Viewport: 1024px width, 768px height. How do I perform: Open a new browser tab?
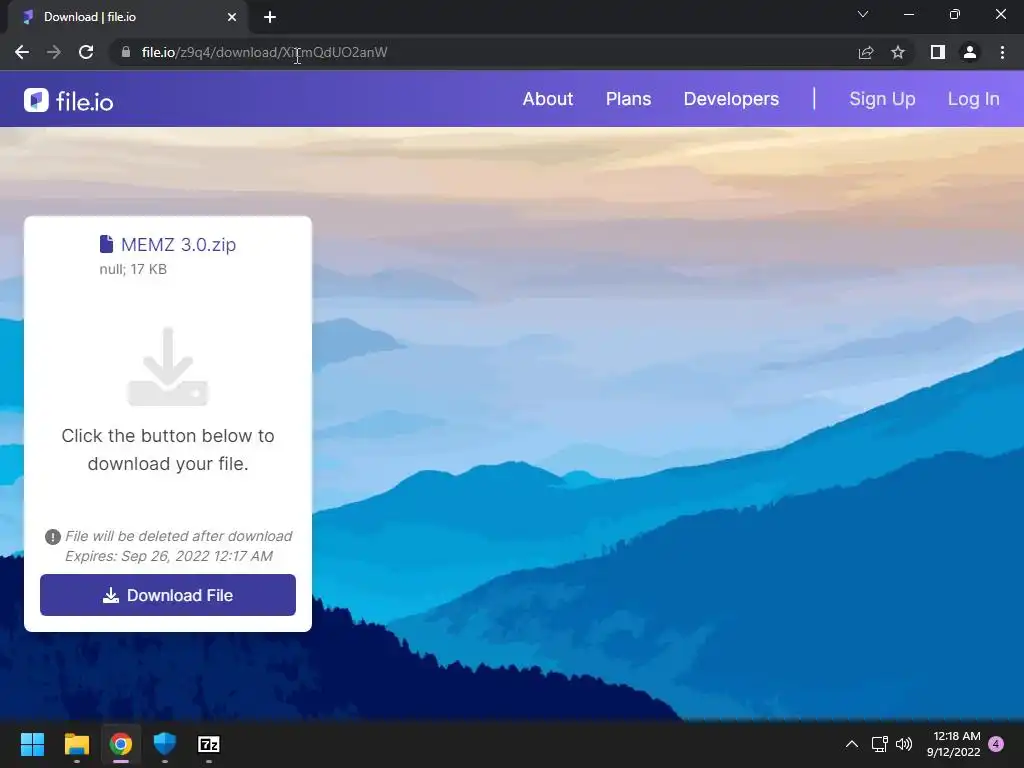[x=270, y=17]
